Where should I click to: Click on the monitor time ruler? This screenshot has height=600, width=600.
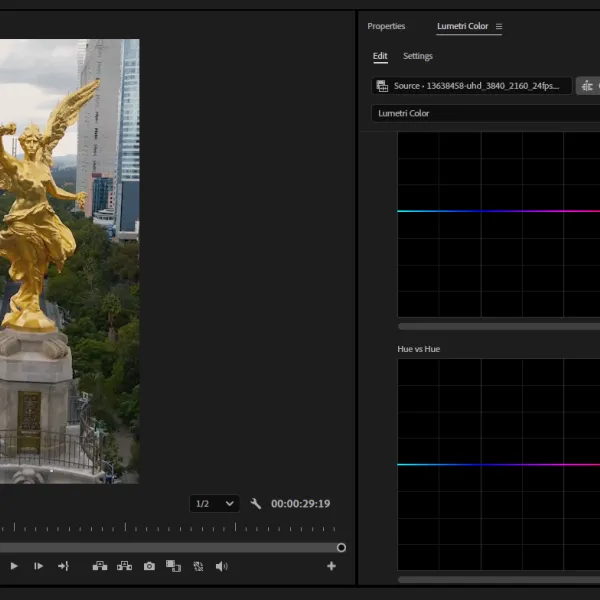click(168, 527)
